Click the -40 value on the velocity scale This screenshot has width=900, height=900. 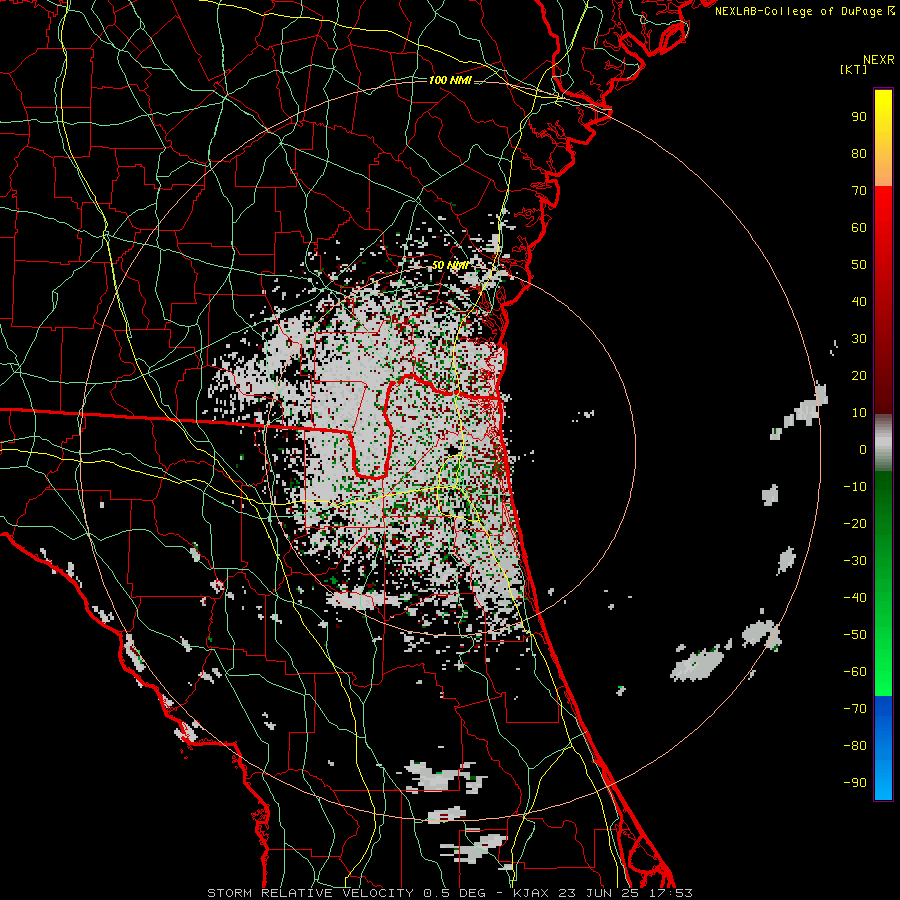[855, 598]
